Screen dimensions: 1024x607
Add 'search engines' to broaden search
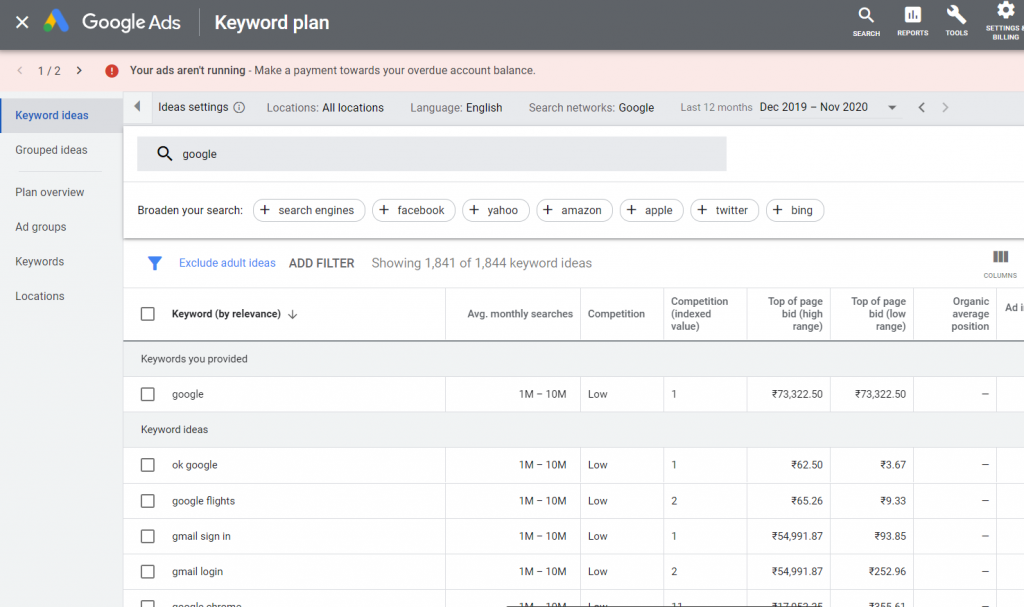click(309, 210)
